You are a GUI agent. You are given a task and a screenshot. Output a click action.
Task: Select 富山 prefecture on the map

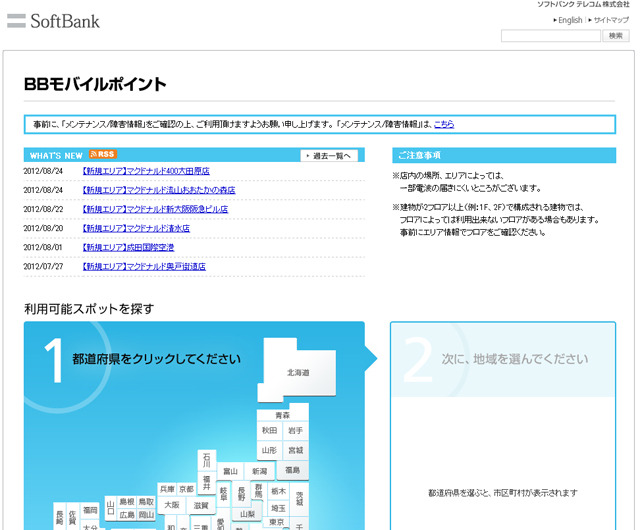[230, 472]
